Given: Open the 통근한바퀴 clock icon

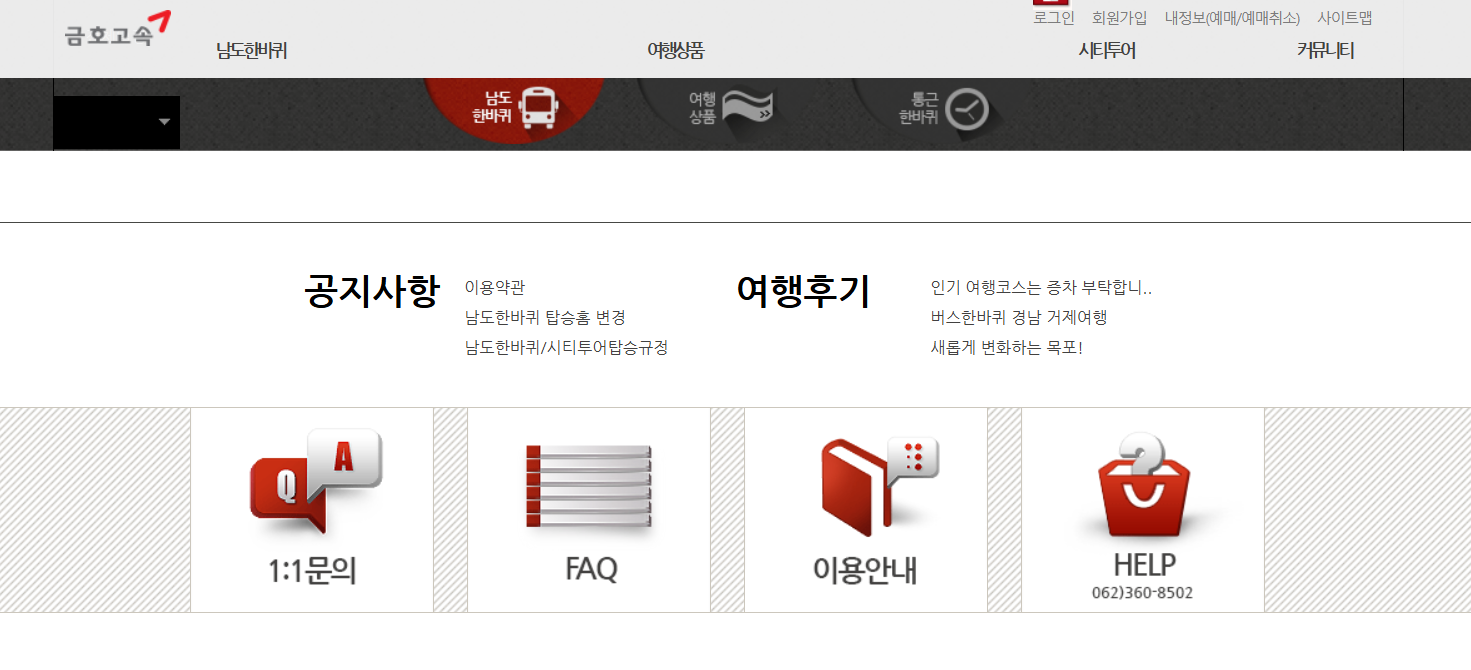Looking at the screenshot, I should coord(943,108).
